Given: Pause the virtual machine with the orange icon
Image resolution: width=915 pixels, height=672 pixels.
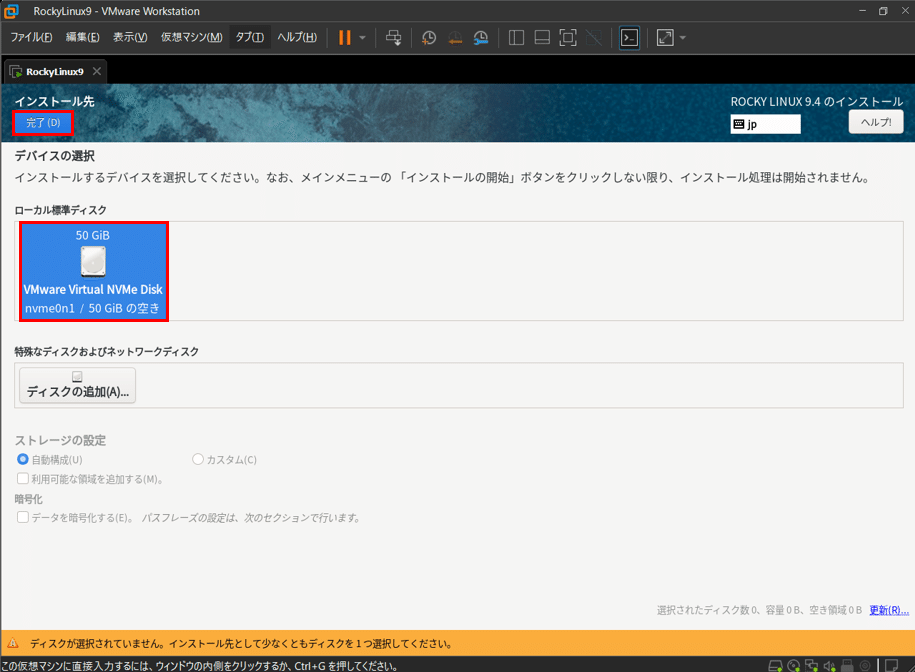Looking at the screenshot, I should pyautogui.click(x=345, y=38).
